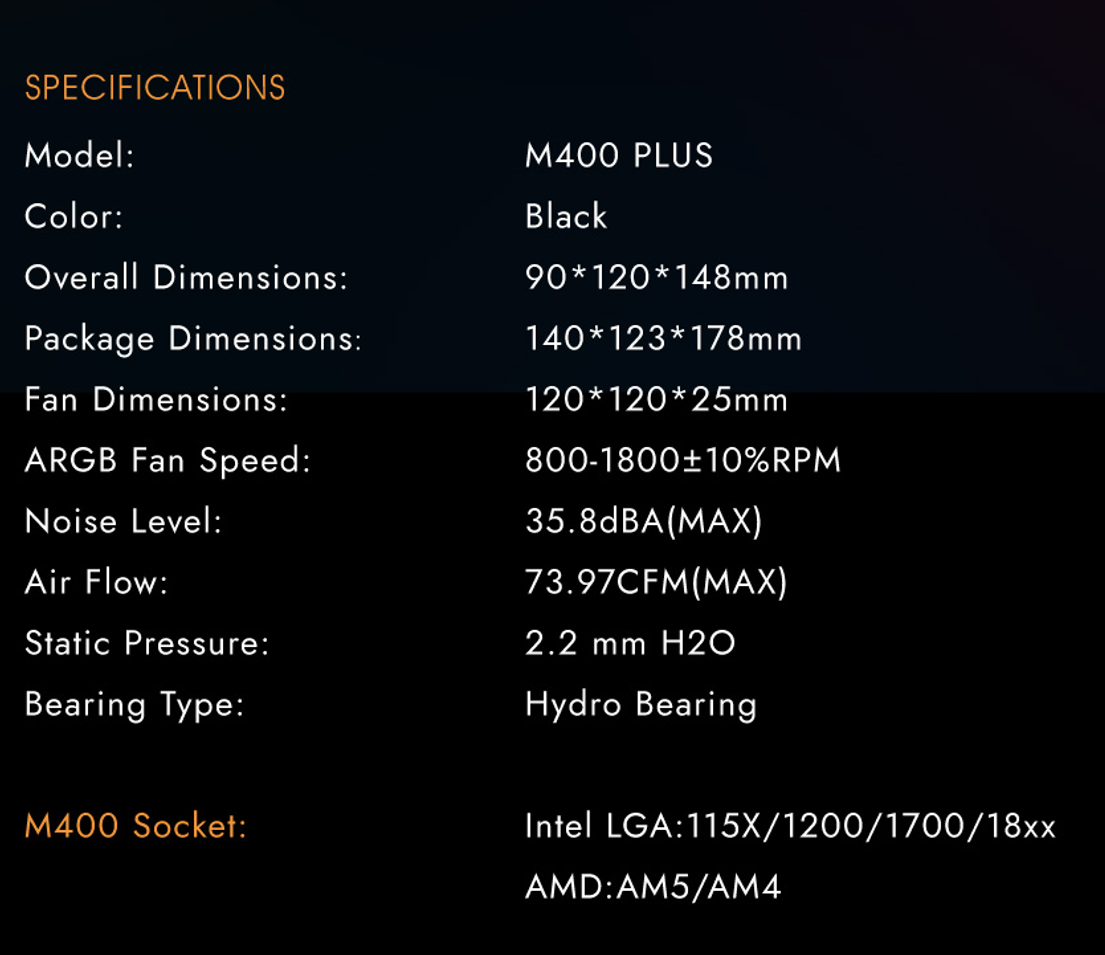This screenshot has width=1105, height=955.
Task: Click the Noise Level label
Action: [x=123, y=522]
